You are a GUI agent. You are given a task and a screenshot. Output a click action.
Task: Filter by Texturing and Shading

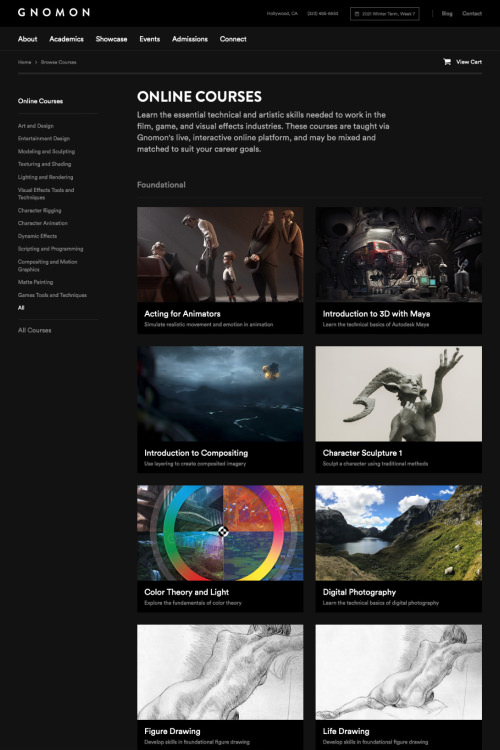point(44,164)
